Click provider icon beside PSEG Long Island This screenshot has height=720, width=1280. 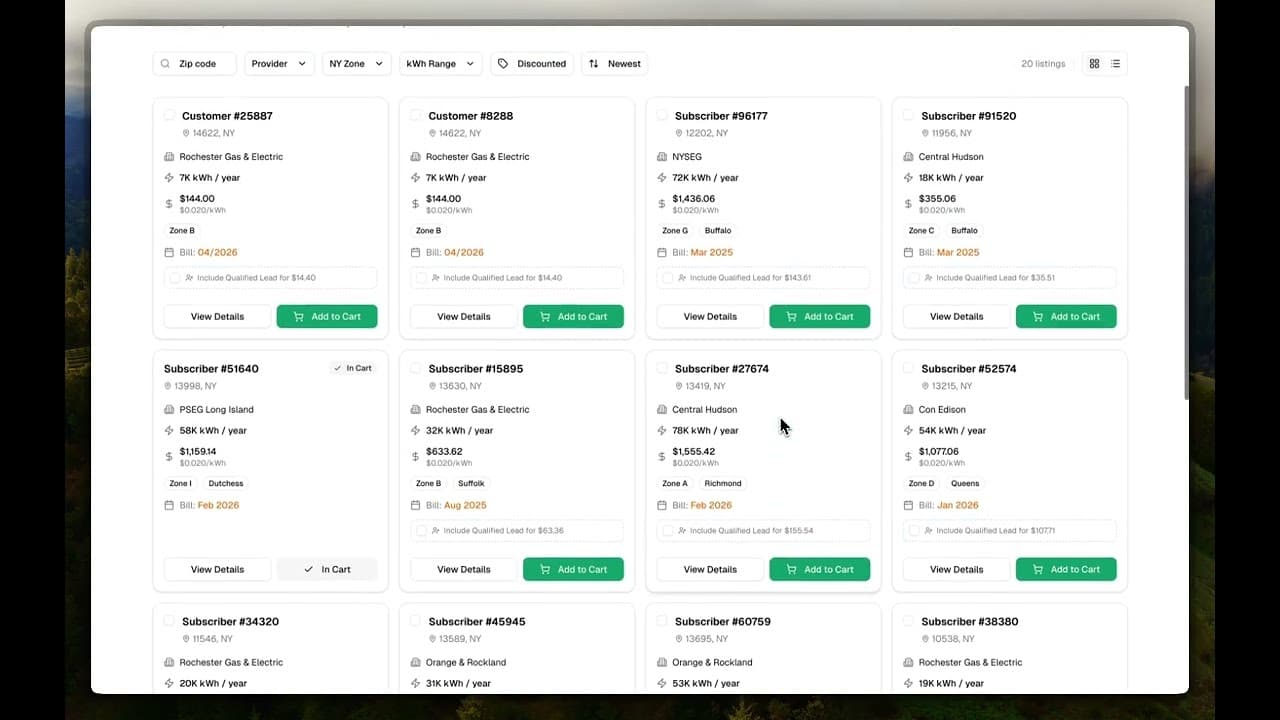[x=169, y=410]
